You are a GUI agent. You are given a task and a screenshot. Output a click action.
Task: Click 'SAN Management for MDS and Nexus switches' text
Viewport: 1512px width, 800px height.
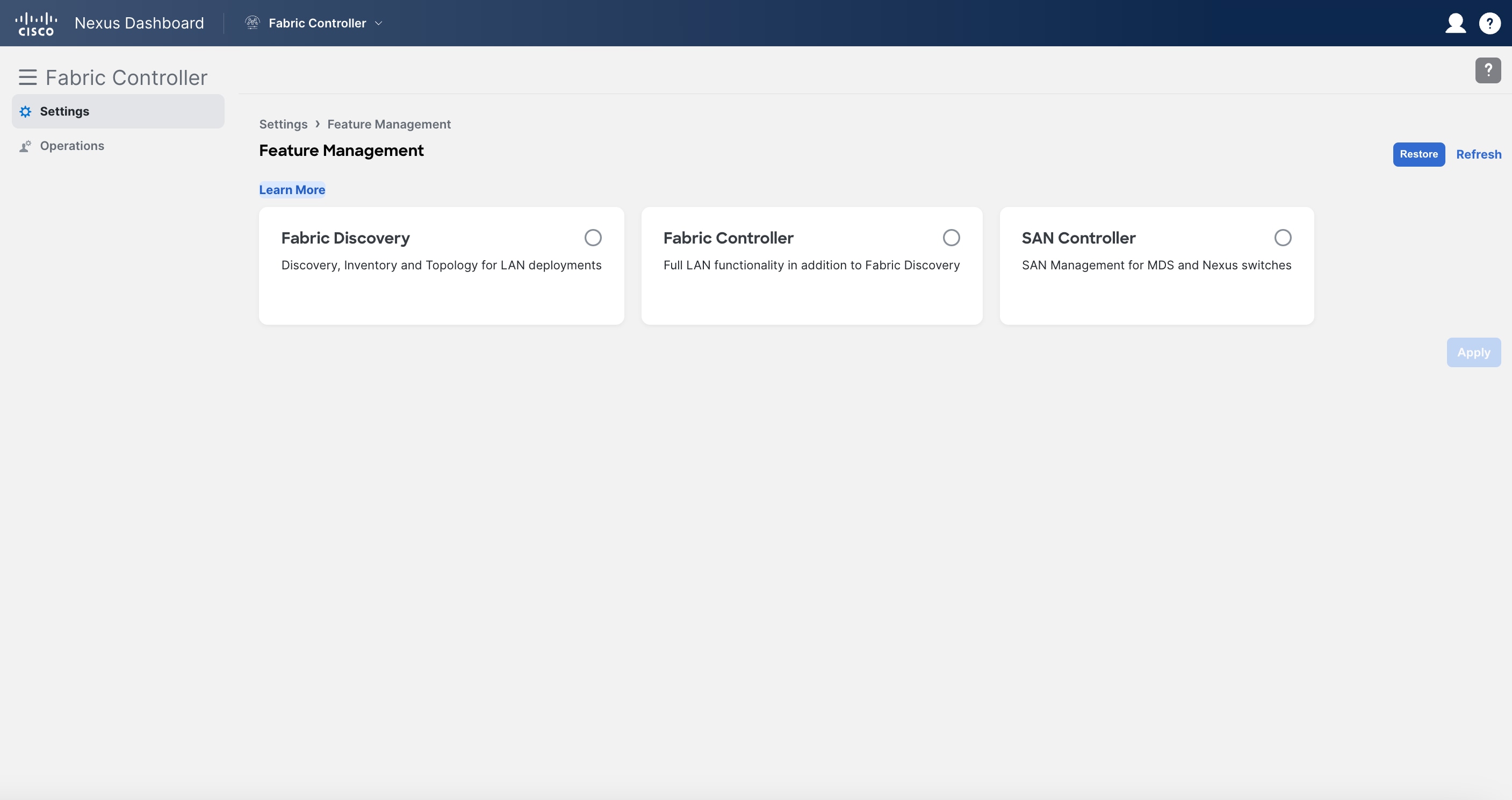1156,265
